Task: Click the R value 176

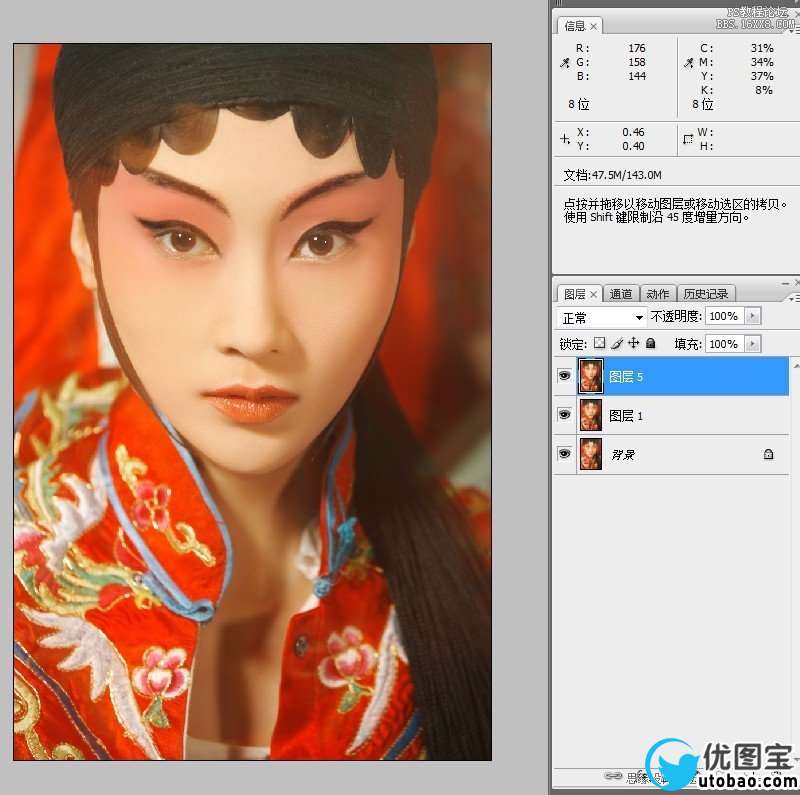Action: click(x=637, y=48)
